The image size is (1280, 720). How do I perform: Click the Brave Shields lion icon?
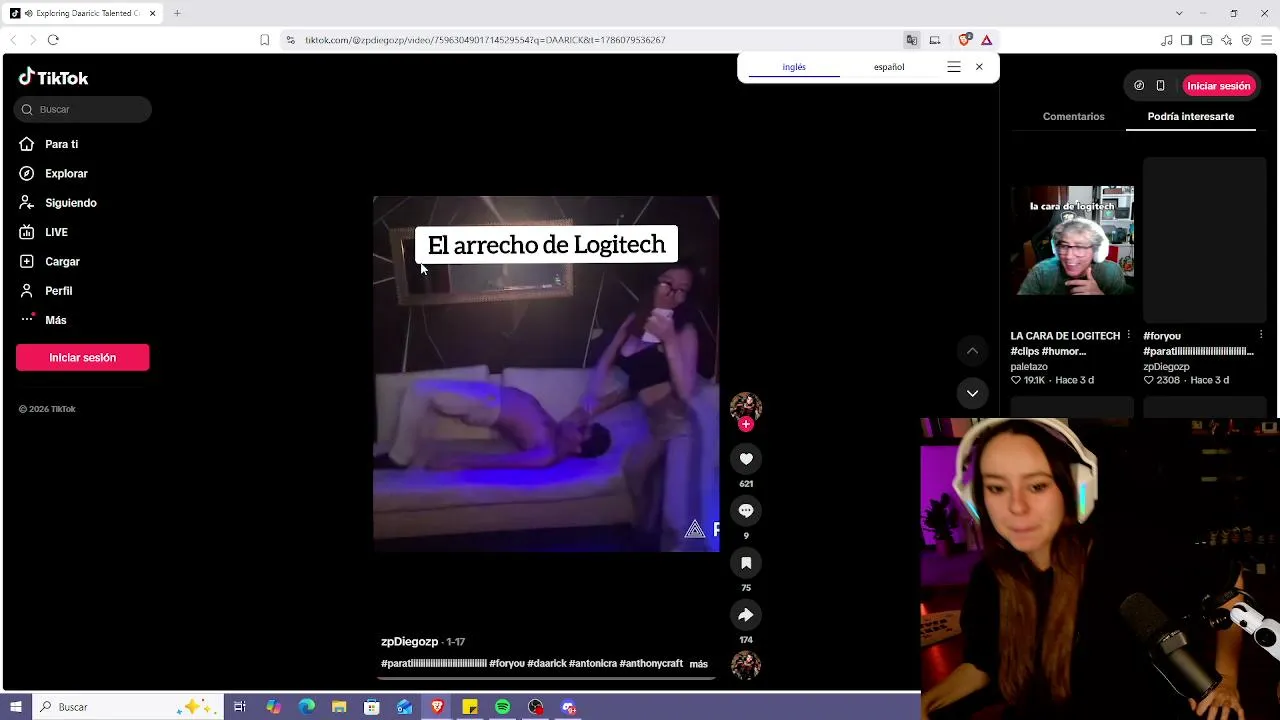(964, 40)
